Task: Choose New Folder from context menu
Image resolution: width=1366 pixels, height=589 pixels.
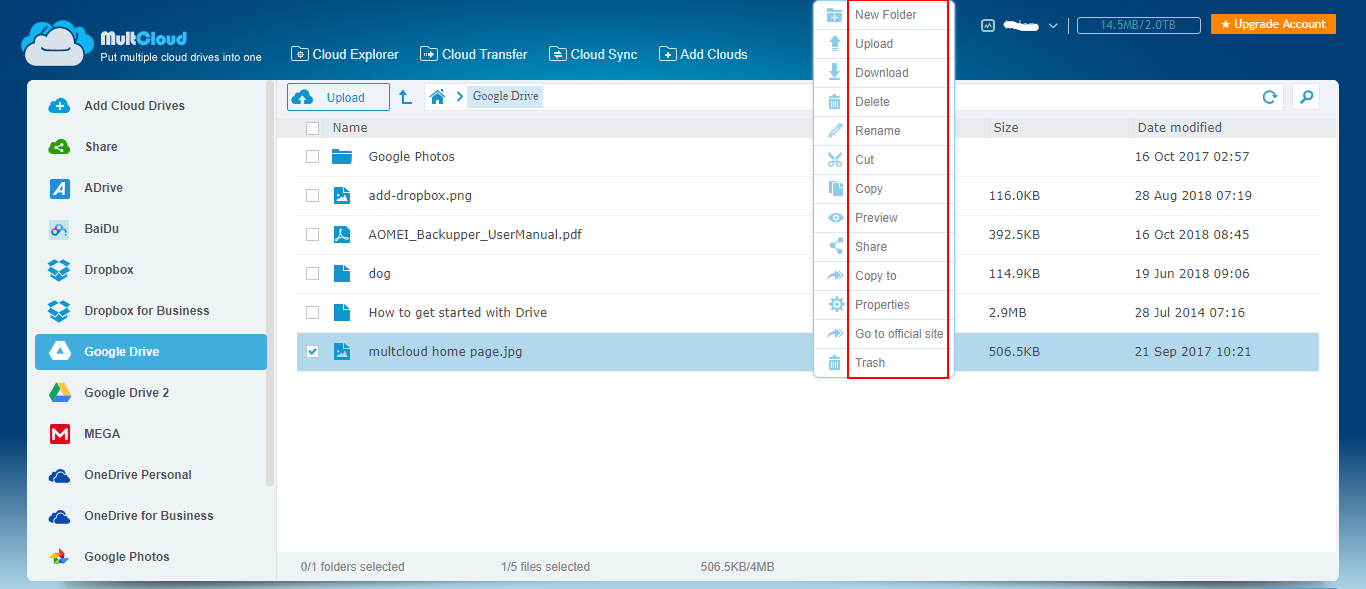Action: (884, 15)
